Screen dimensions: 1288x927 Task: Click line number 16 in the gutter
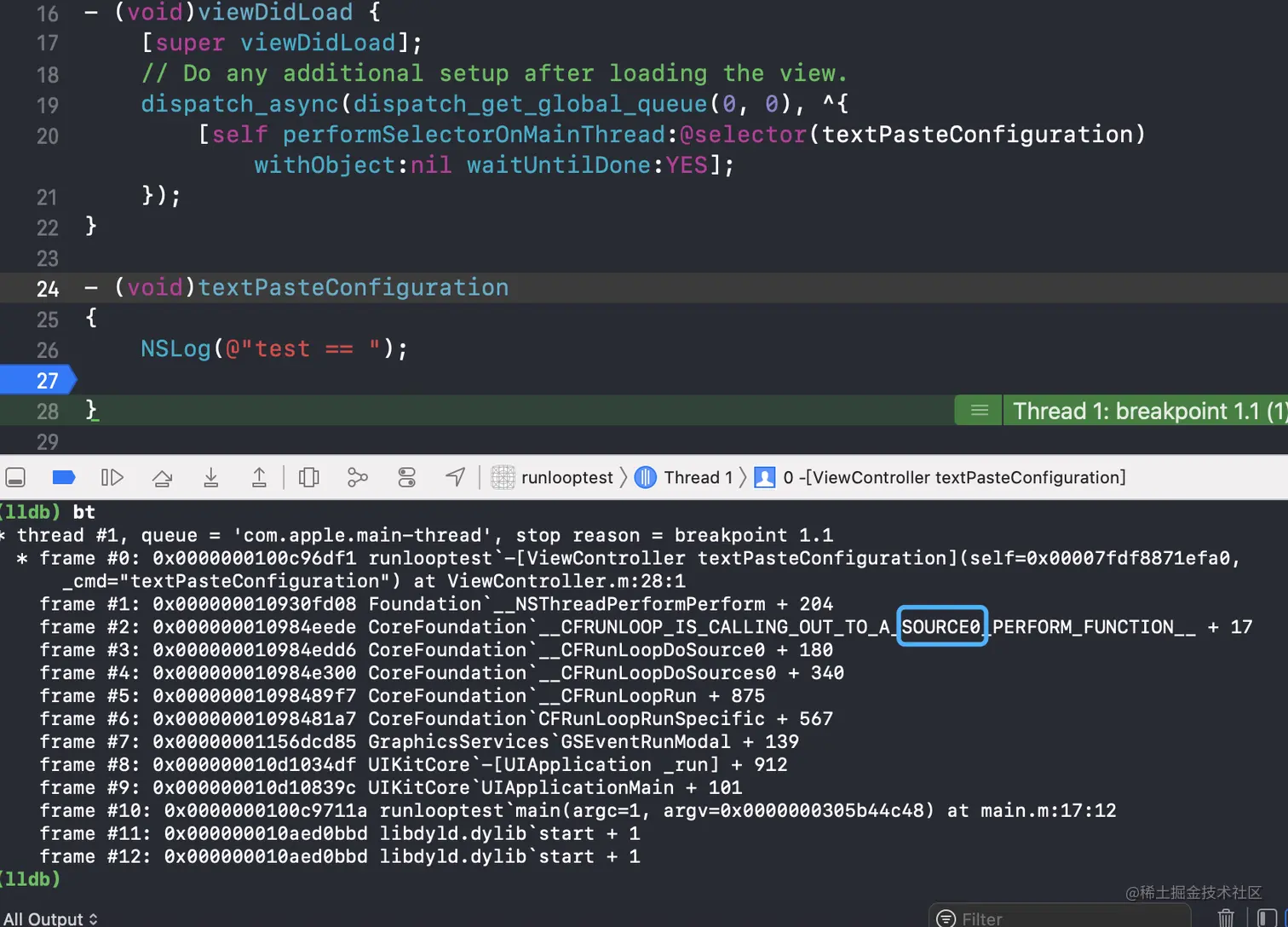(48, 14)
